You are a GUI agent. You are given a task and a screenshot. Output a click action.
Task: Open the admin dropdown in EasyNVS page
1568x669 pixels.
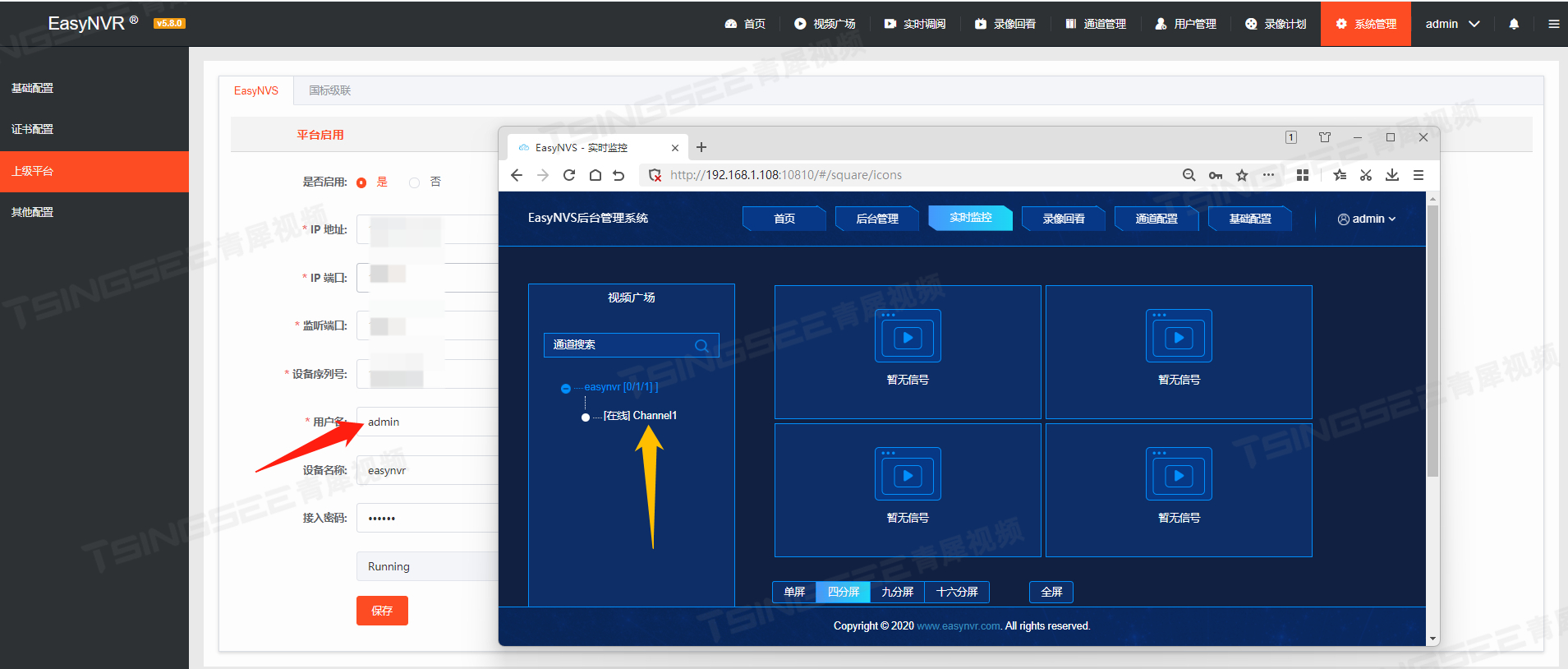[x=1367, y=219]
